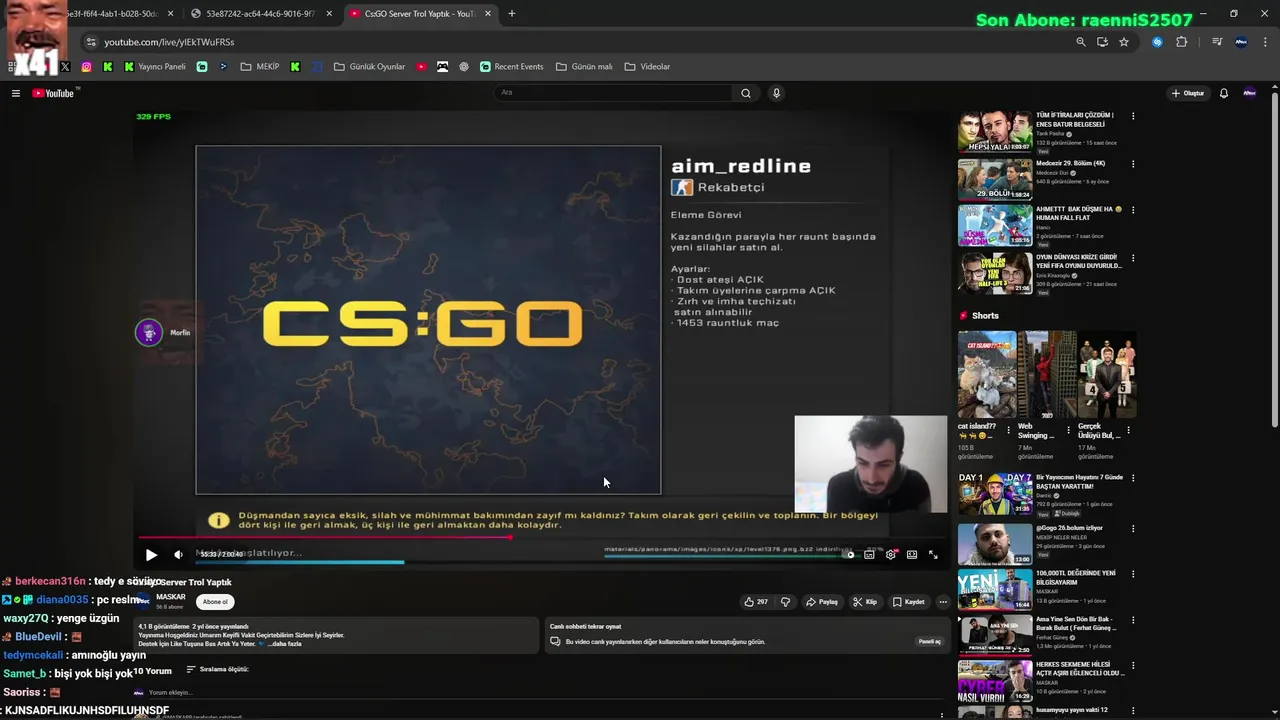Open the MEKİP bookmarks folder
The width and height of the screenshot is (1280, 720).
pos(260,67)
